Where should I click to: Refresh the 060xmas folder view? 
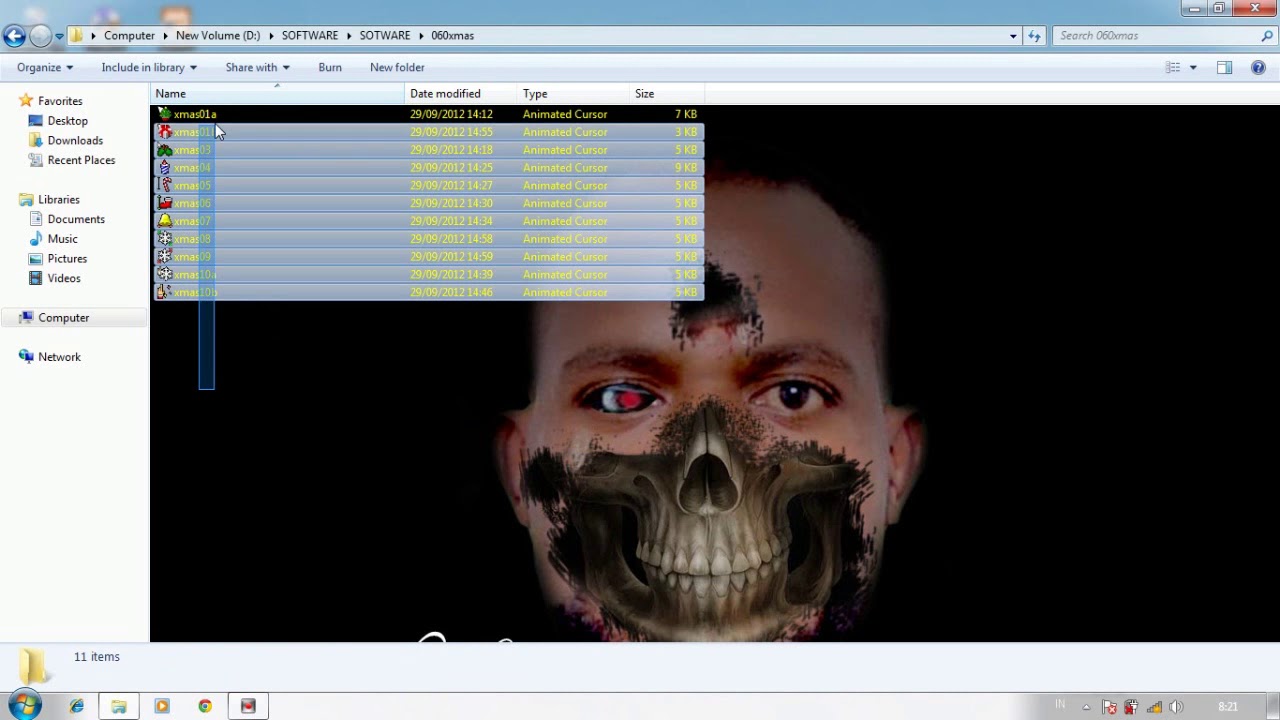[1034, 36]
